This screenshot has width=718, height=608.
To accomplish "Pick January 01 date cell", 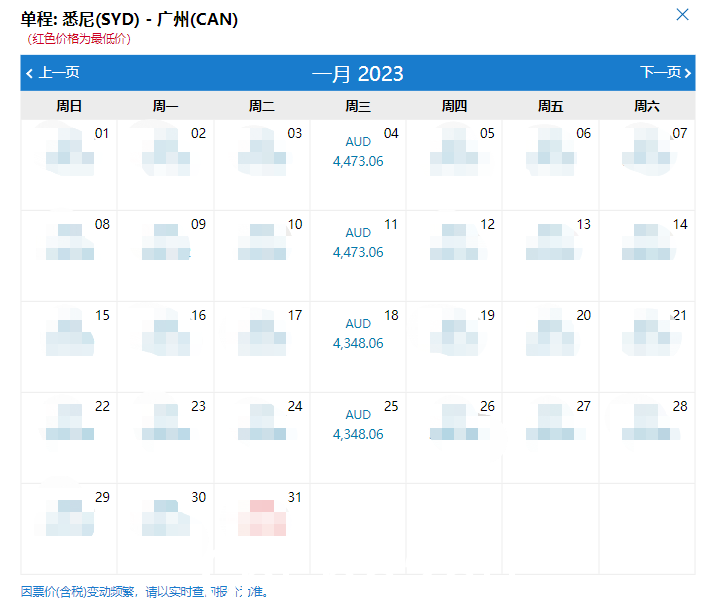I will 69,165.
